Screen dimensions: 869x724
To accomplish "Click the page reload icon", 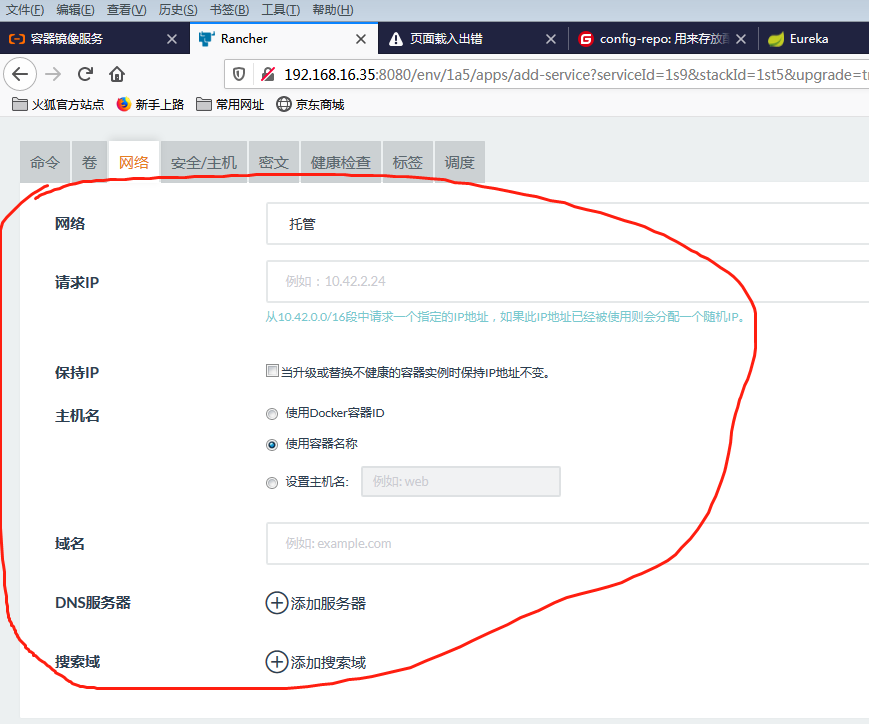I will pyautogui.click(x=85, y=73).
